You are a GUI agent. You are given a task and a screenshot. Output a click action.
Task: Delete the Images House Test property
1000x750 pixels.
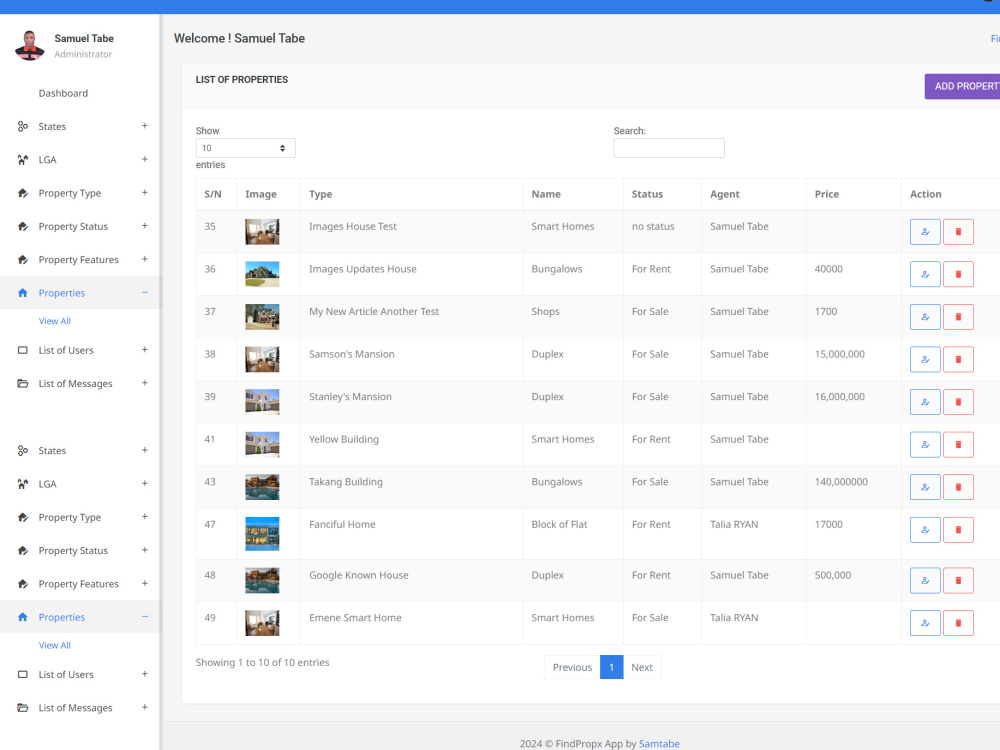(x=958, y=232)
